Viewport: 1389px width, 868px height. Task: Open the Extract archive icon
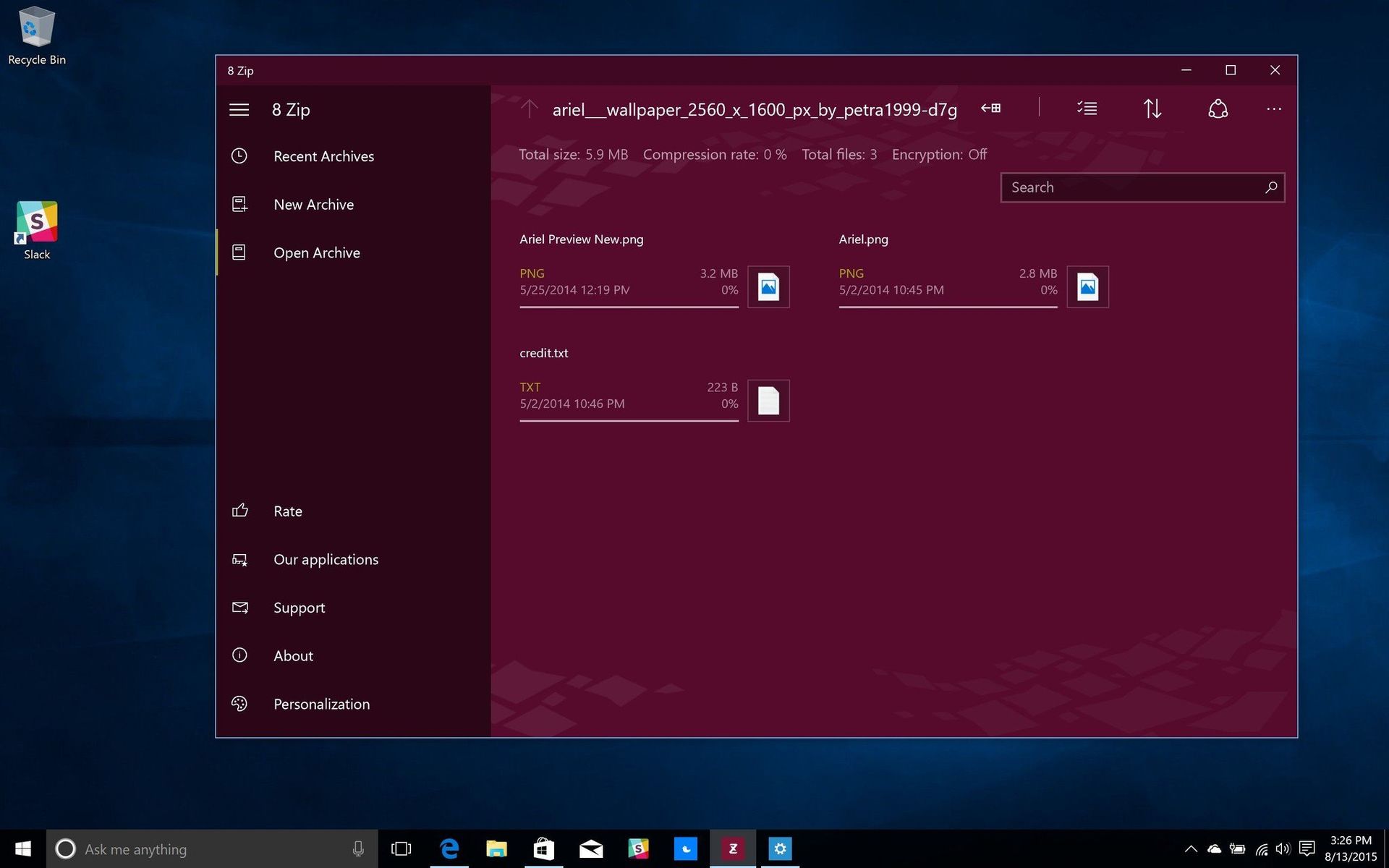990,109
